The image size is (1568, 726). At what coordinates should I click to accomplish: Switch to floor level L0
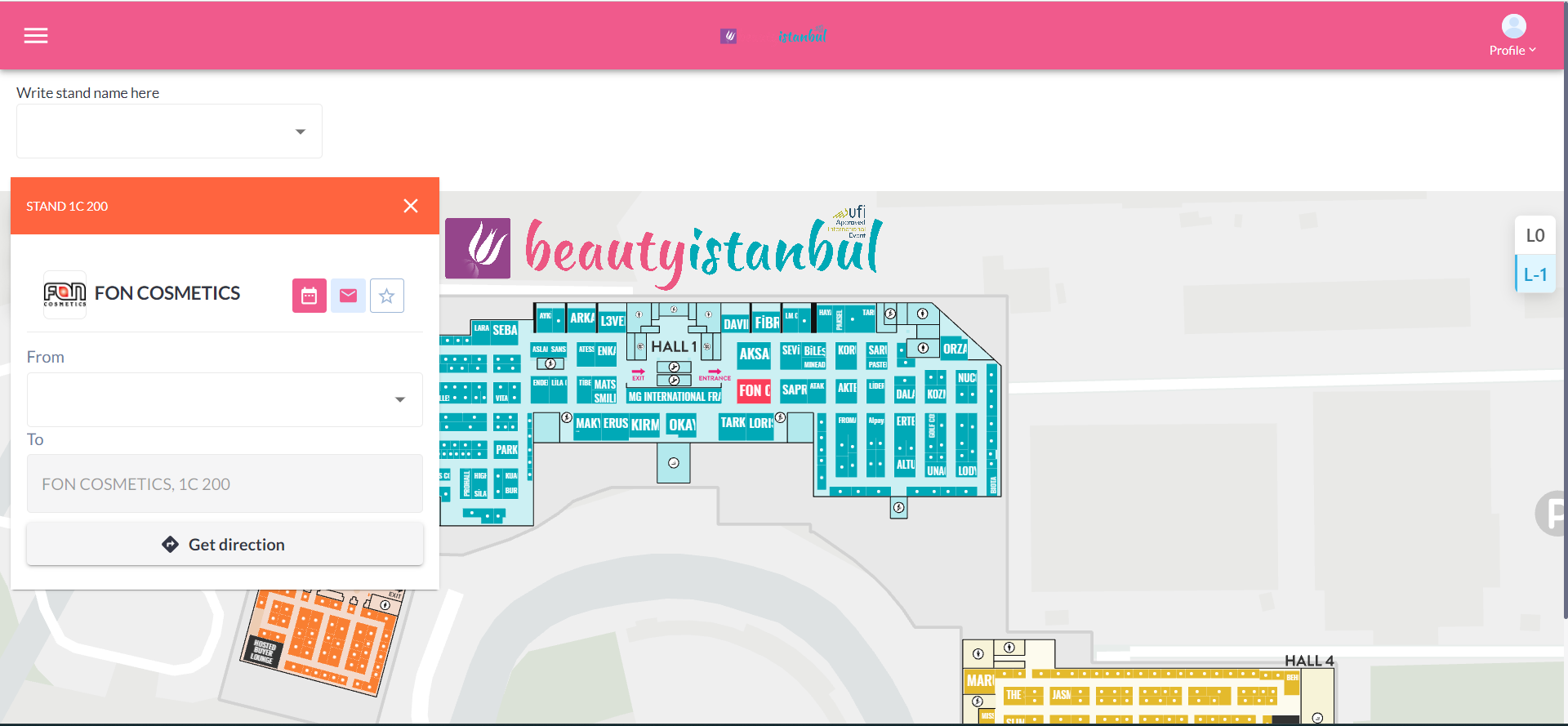tap(1535, 236)
